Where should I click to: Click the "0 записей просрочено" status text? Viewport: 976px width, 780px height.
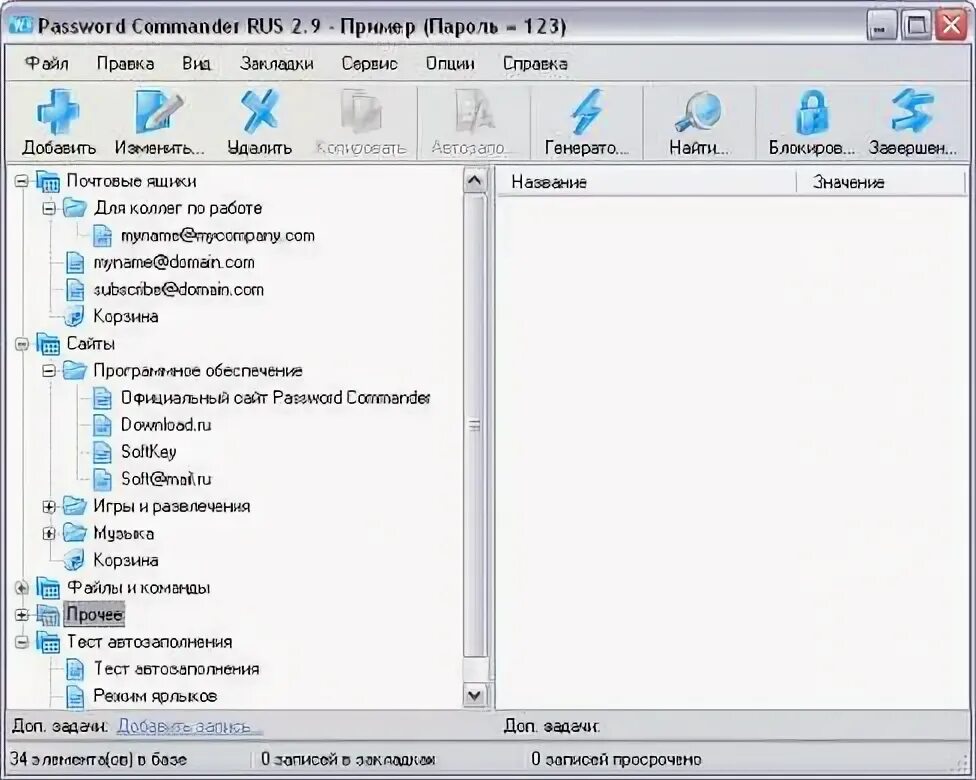(x=616, y=759)
